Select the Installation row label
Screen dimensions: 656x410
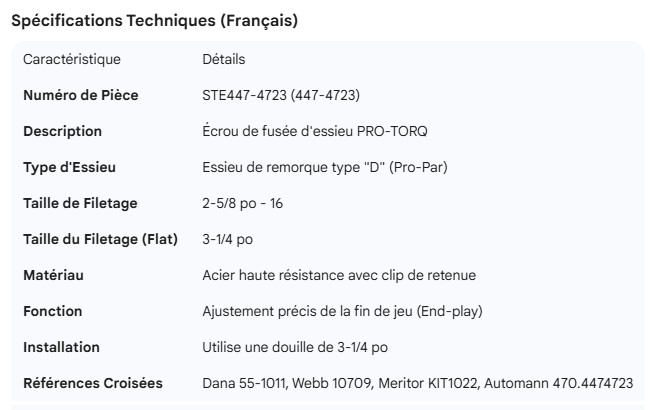pos(62,347)
